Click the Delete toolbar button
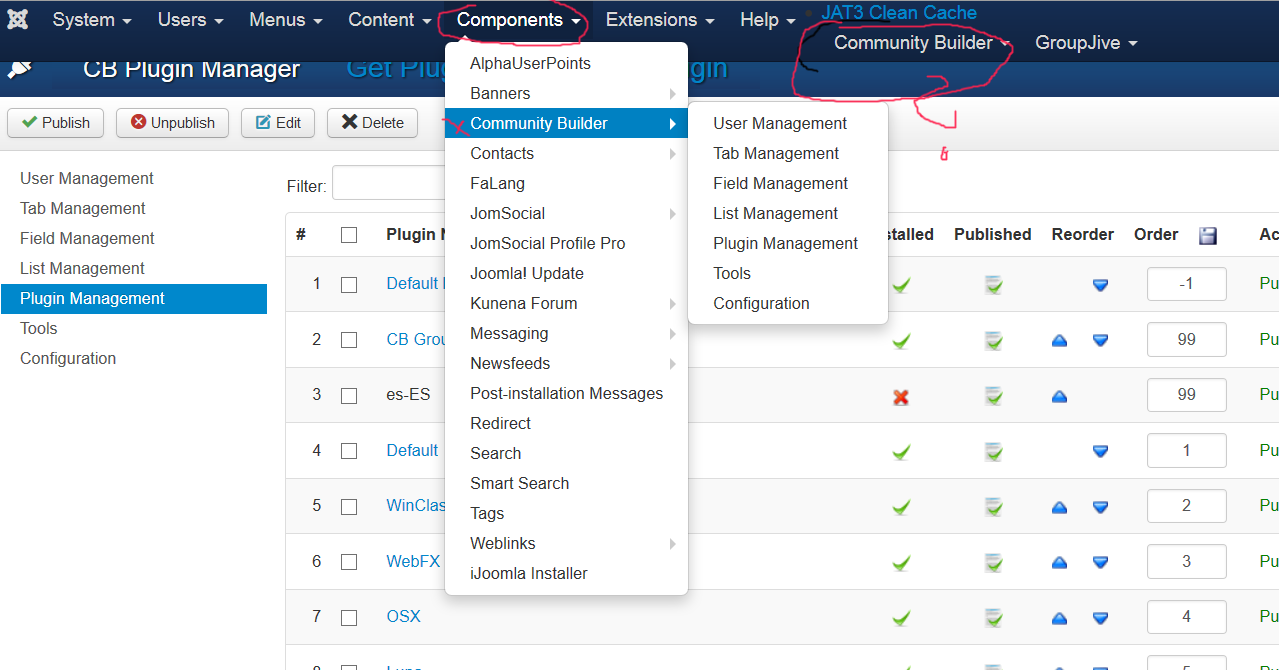The image size is (1279, 670). [x=373, y=123]
